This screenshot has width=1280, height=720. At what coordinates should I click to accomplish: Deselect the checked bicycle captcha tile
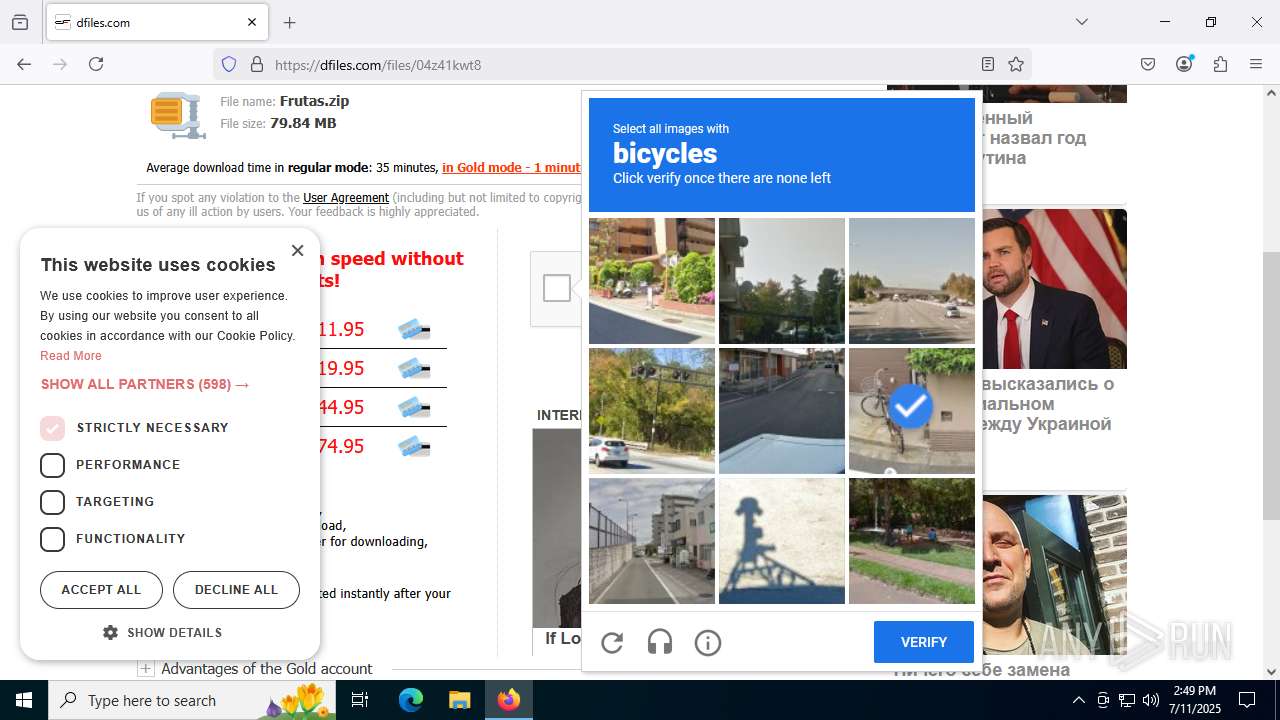coord(912,411)
